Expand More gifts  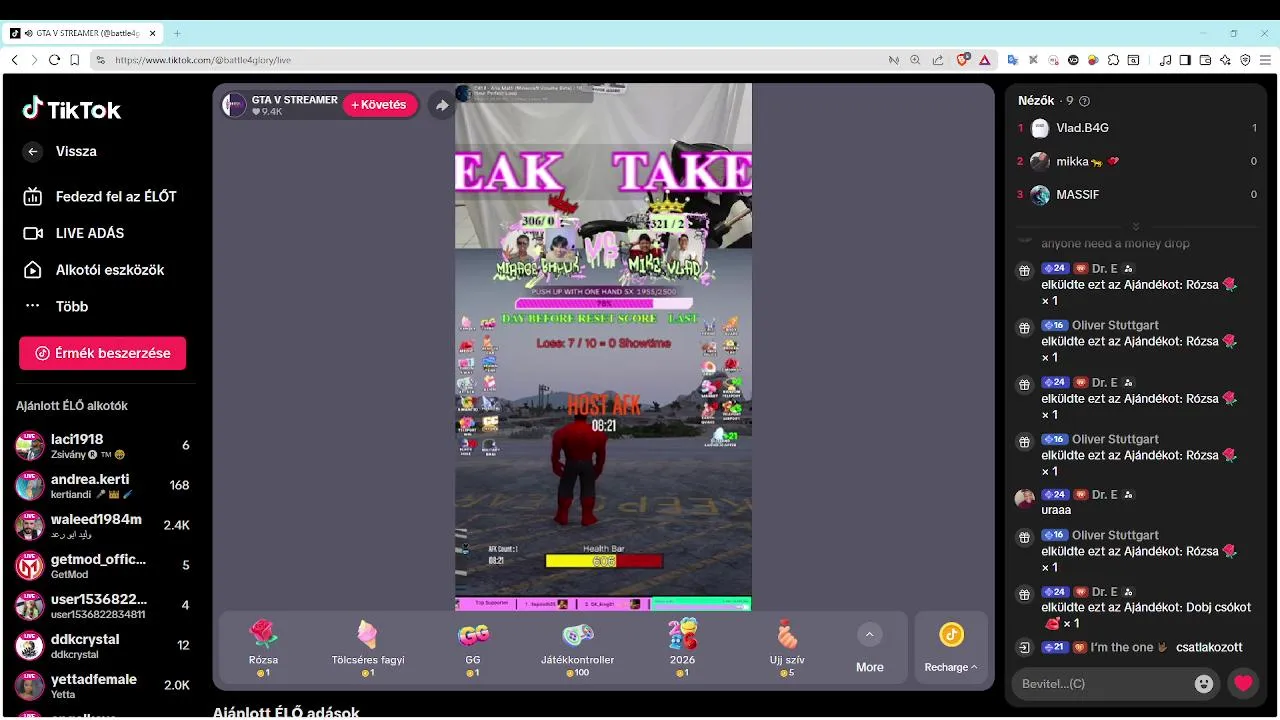tap(869, 648)
